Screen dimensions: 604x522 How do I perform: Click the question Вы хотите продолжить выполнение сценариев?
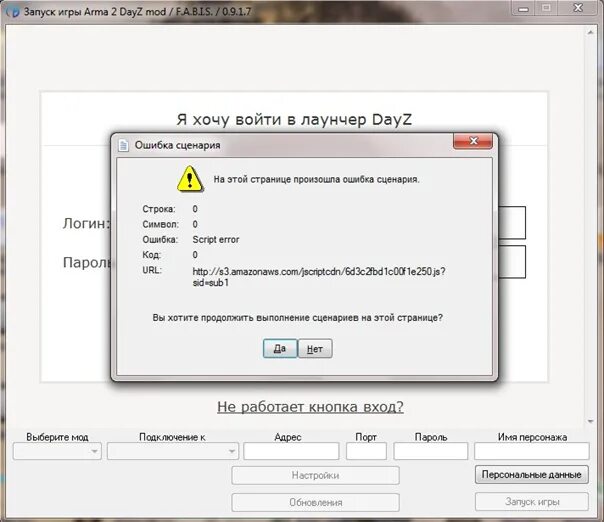(x=297, y=318)
